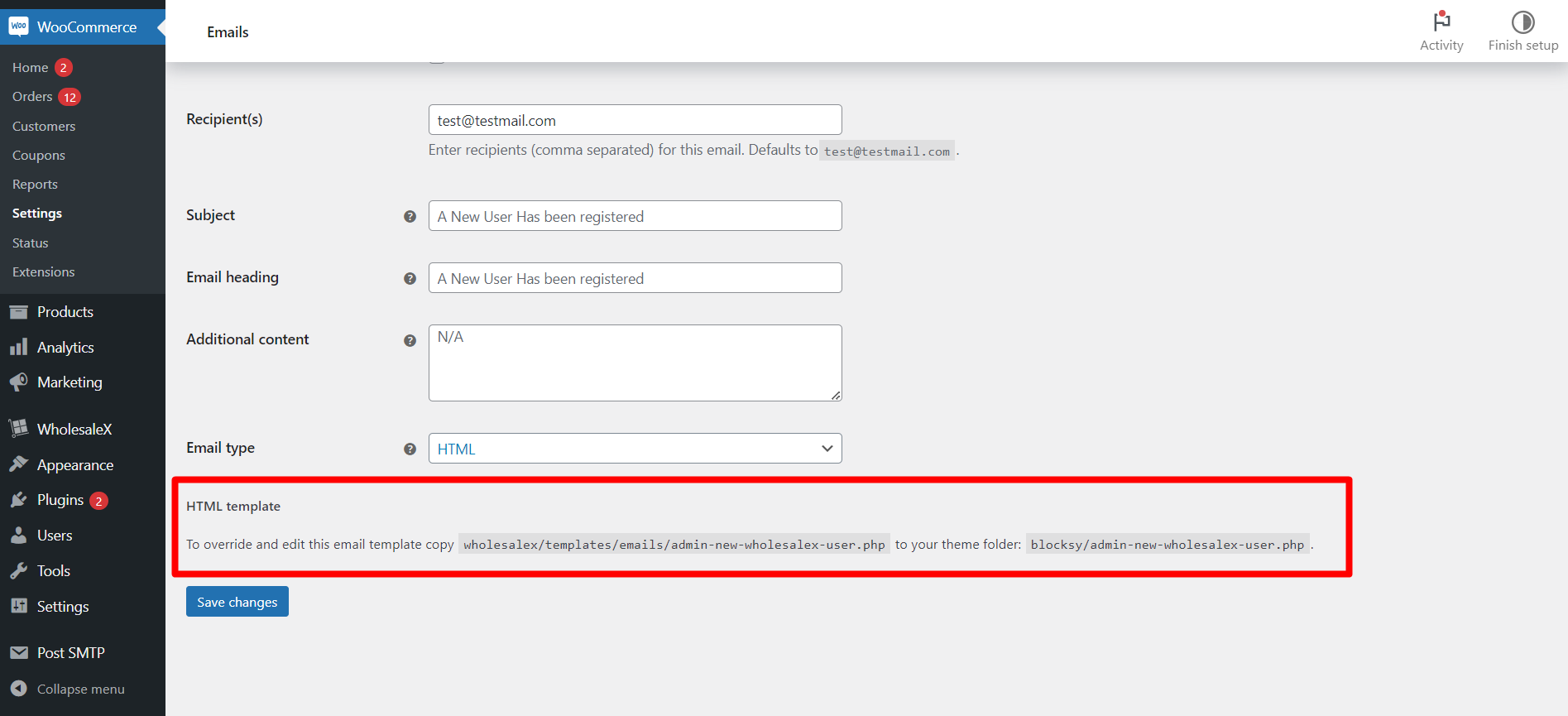Click the Home badge showing 2
Viewport: 1568px width, 716px height.
click(x=63, y=68)
